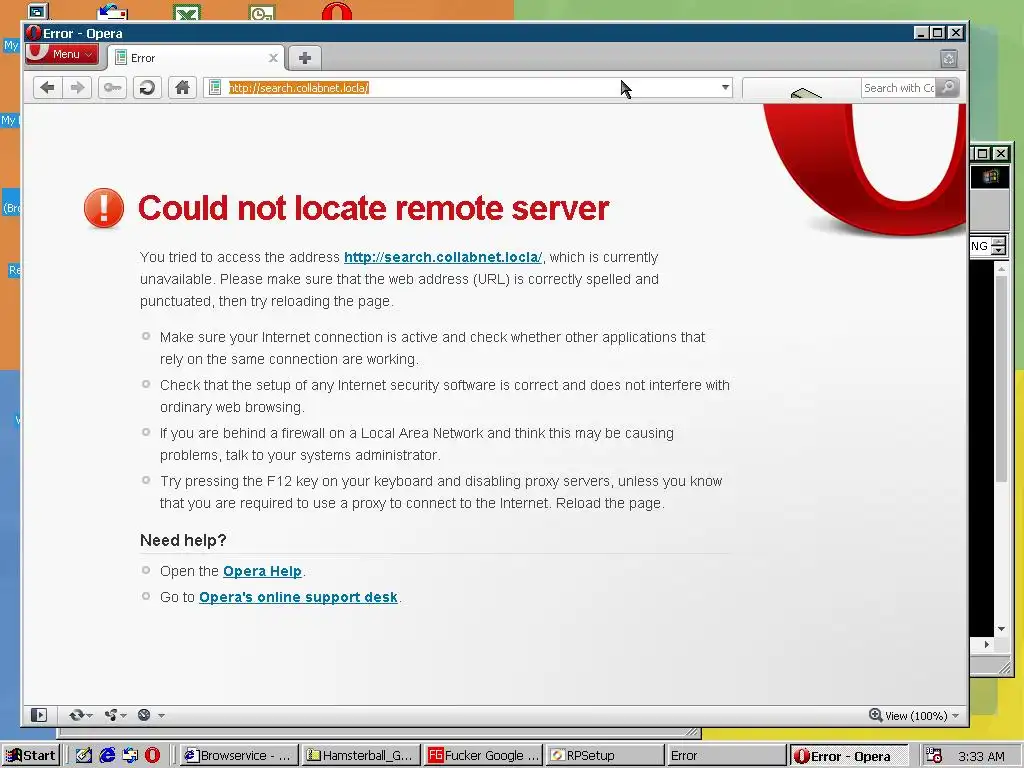Screen dimensions: 1024x768
Task: Click the monitor desktop icon at top left
Action: click(x=38, y=11)
